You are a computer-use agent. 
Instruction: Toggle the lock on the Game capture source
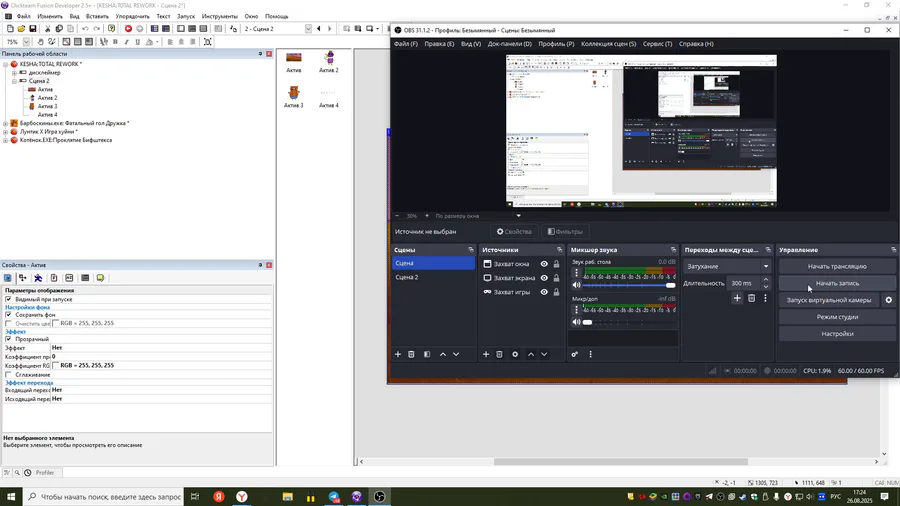point(556,292)
